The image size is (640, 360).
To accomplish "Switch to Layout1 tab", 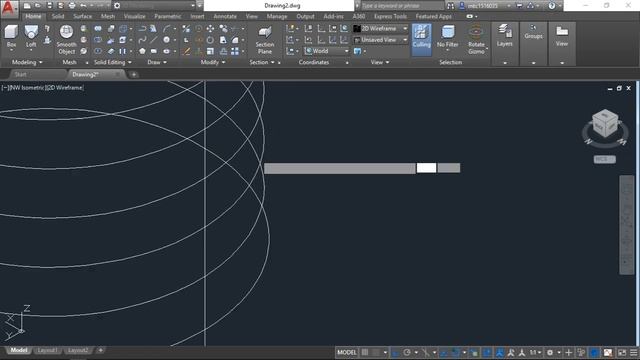I will 47,350.
